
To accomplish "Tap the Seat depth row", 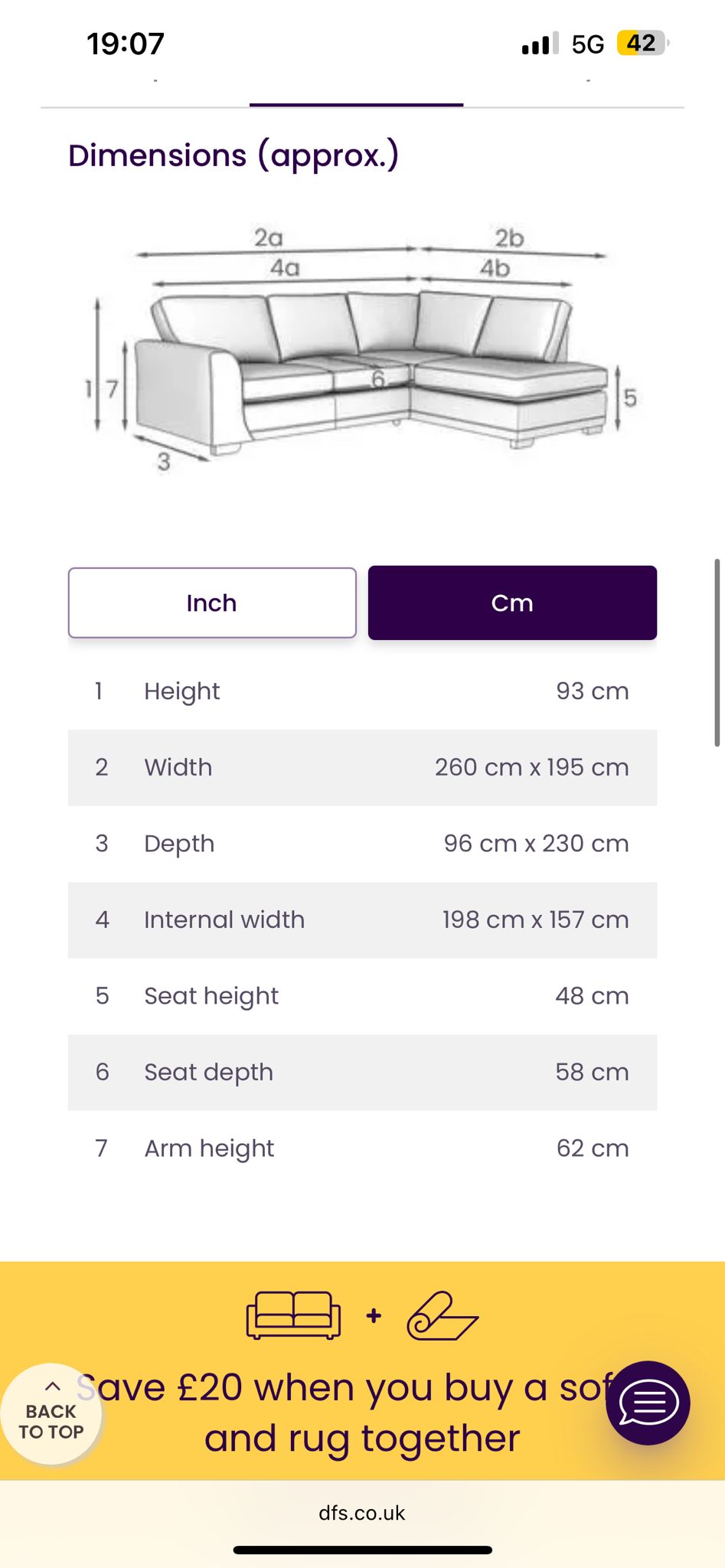I will tap(362, 1072).
